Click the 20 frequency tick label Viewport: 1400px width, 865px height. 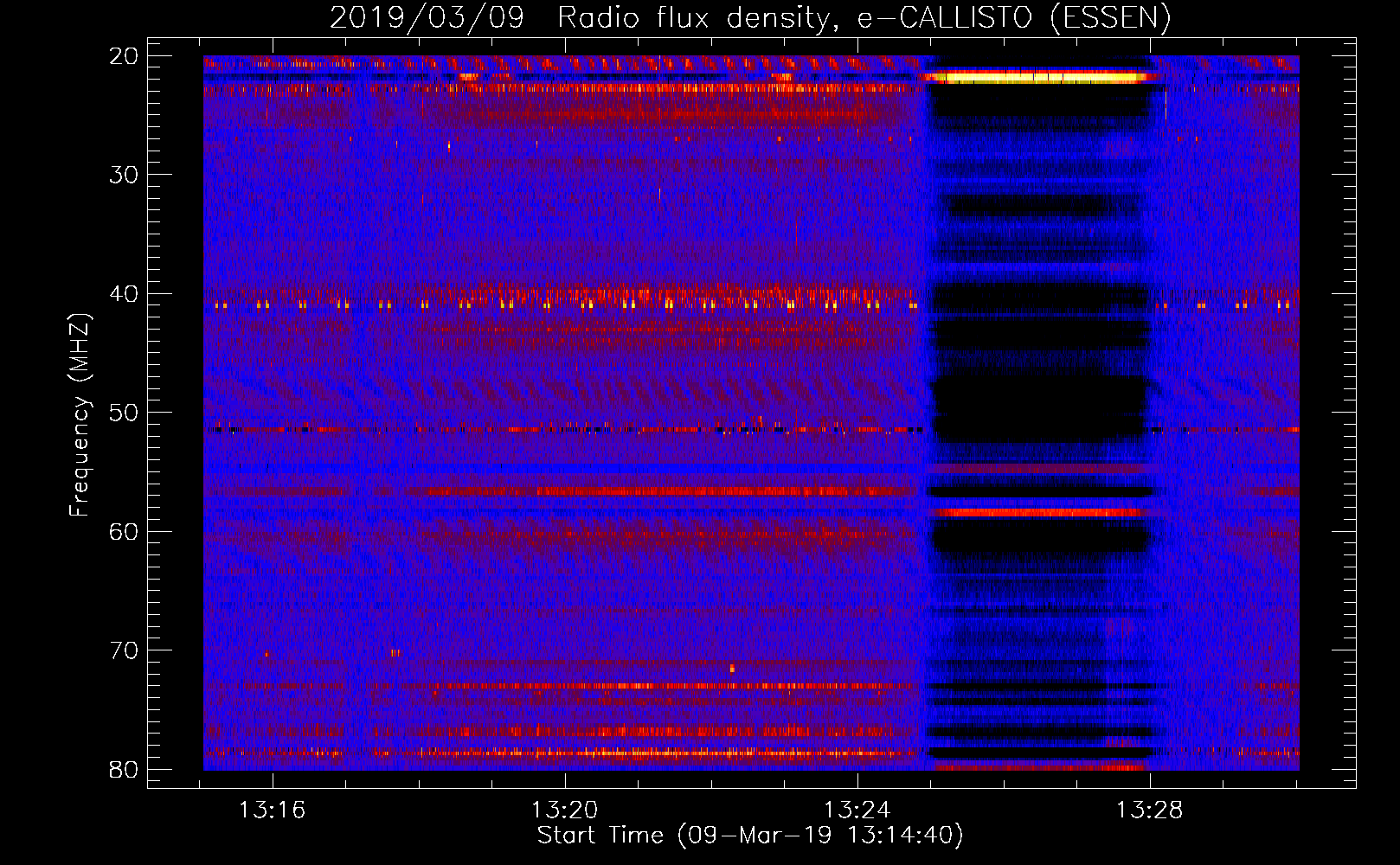coord(125,56)
